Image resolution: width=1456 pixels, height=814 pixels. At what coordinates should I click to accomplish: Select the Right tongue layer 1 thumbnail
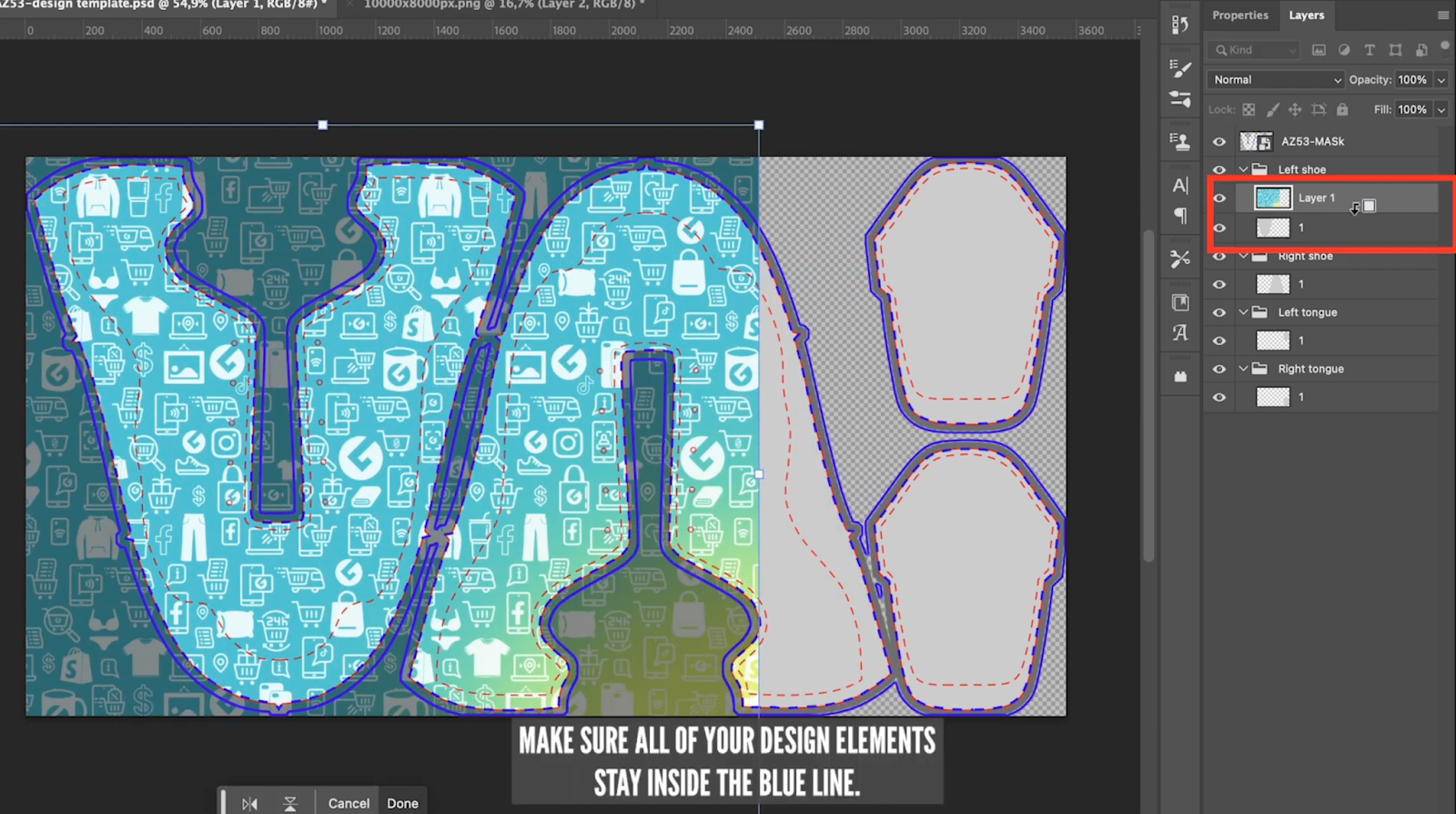tap(1273, 397)
